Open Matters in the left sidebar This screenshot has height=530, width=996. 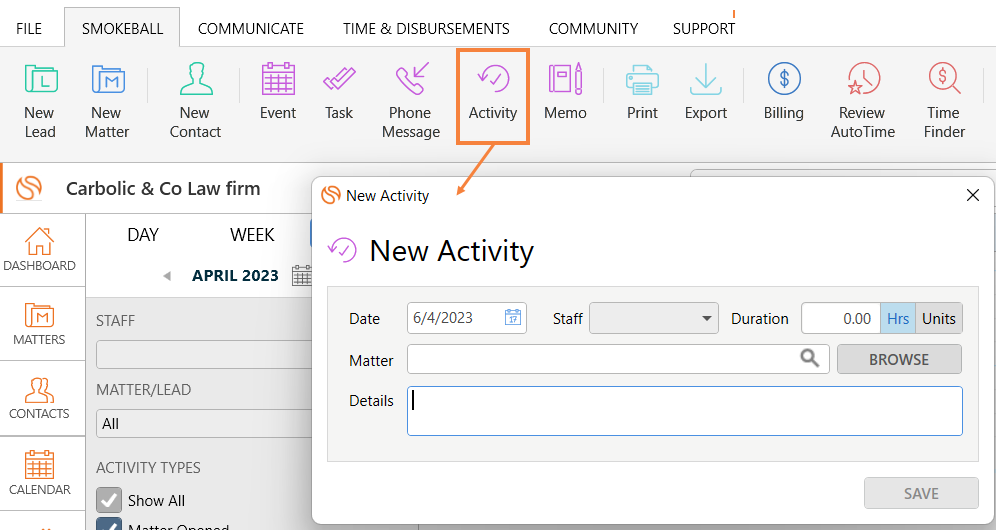tap(39, 323)
